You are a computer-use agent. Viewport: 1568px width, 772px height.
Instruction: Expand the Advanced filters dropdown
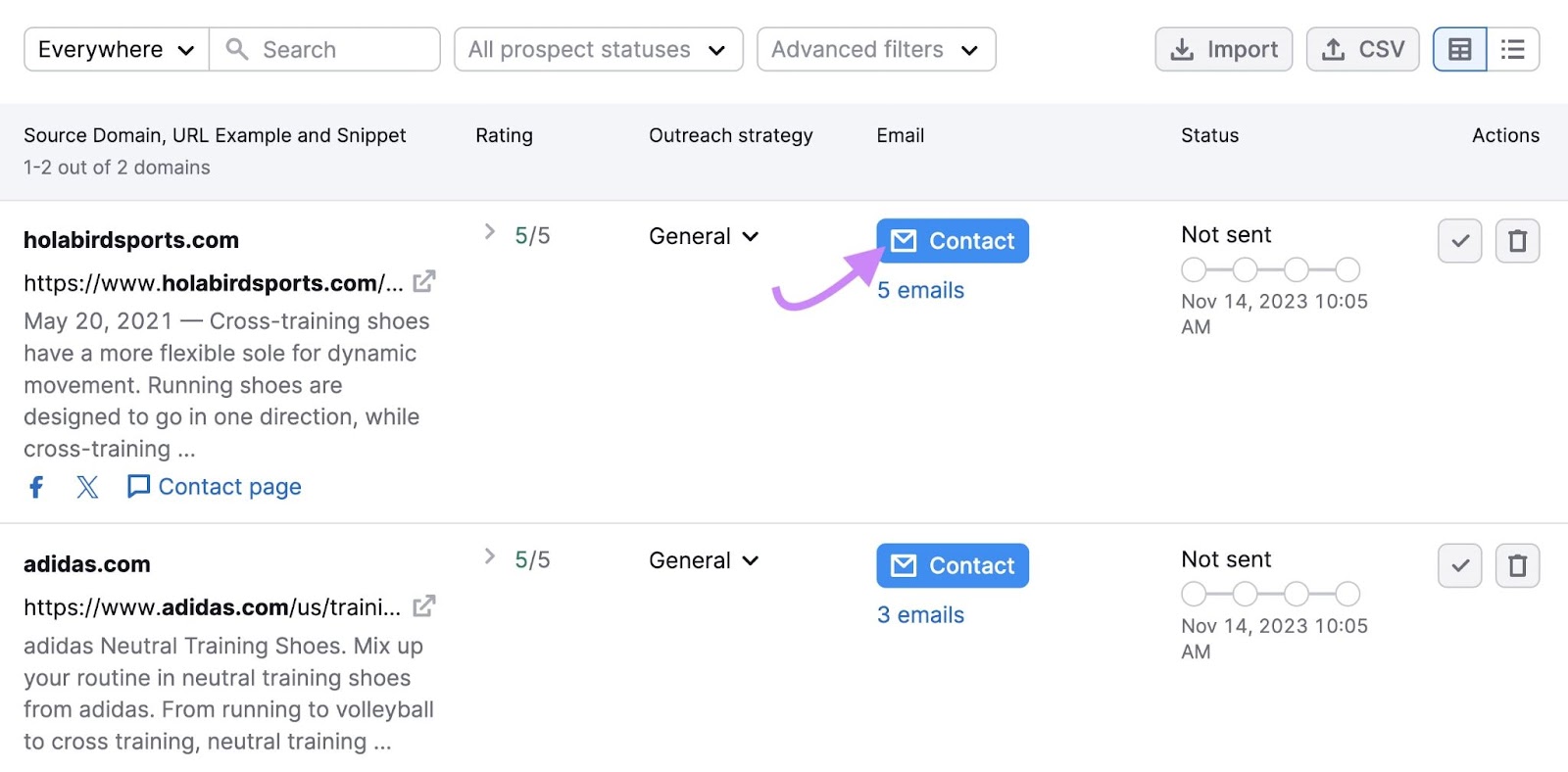pos(876,49)
